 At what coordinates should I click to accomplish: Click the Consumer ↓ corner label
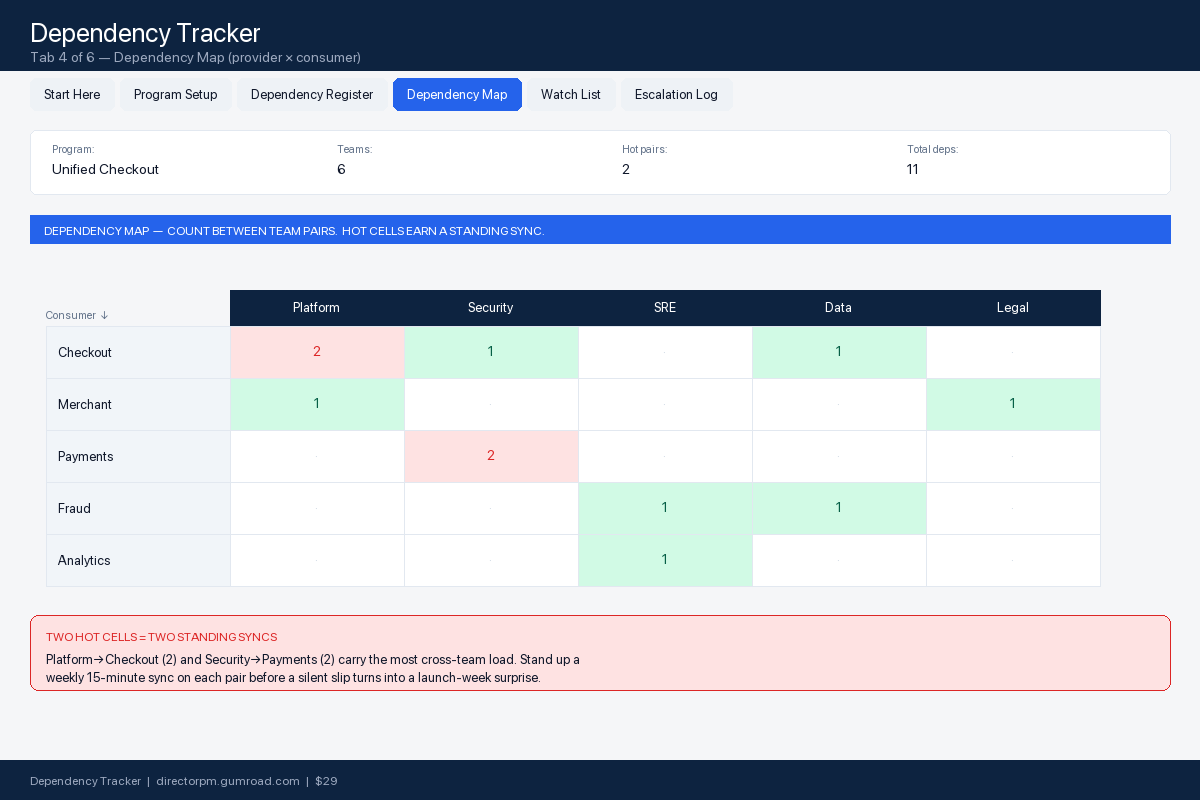(x=77, y=315)
